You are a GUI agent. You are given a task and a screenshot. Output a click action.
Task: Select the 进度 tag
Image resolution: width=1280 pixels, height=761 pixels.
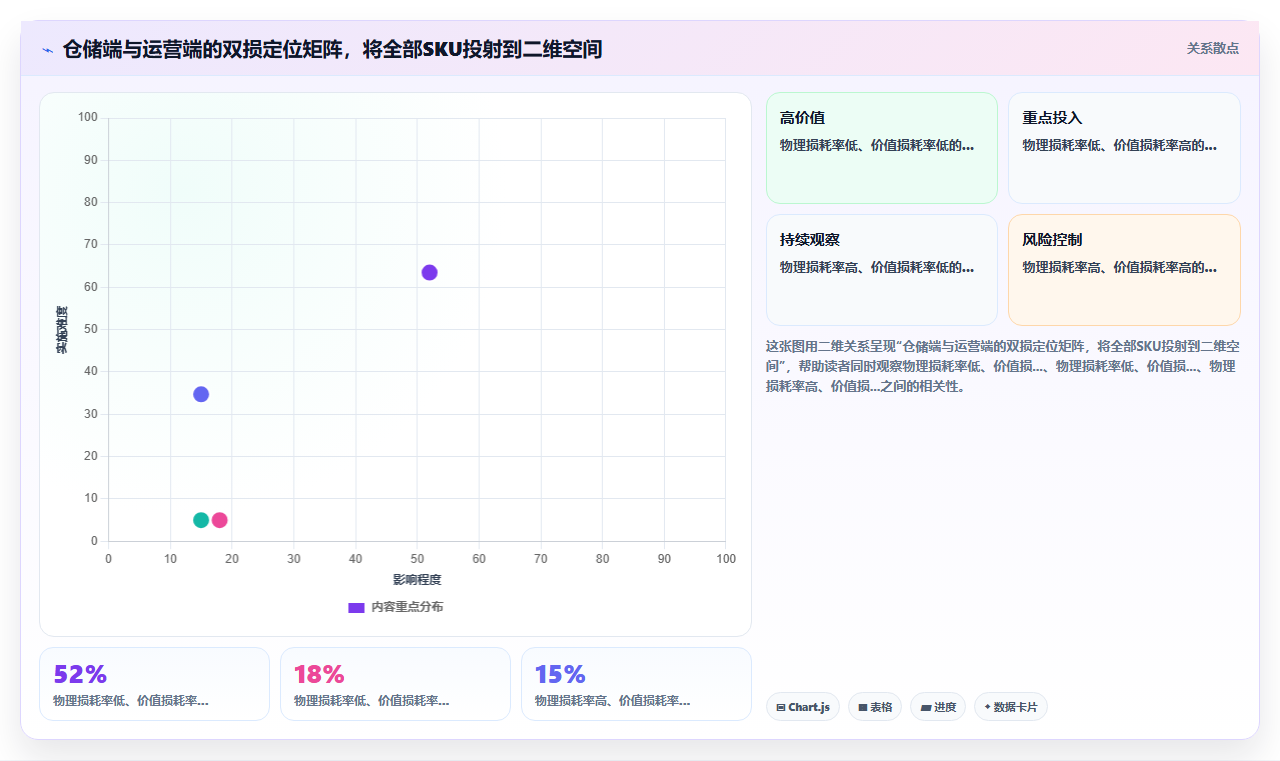coord(938,707)
